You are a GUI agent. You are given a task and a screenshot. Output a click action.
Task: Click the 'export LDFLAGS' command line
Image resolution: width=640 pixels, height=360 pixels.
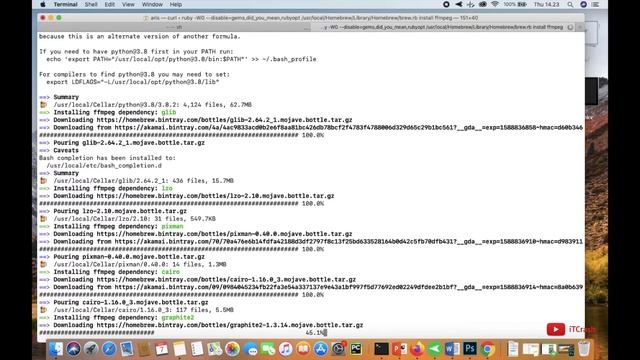(x=133, y=82)
